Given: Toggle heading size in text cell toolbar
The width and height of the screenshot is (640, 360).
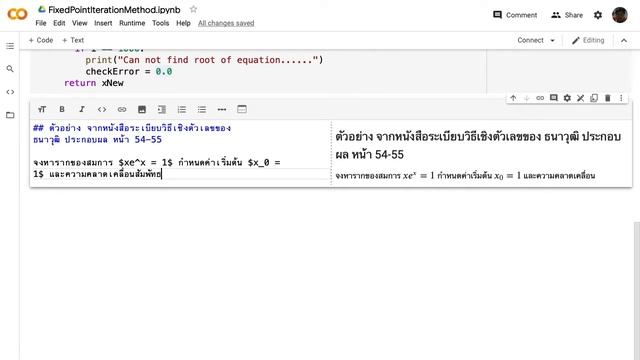Looking at the screenshot, I should [x=42, y=109].
